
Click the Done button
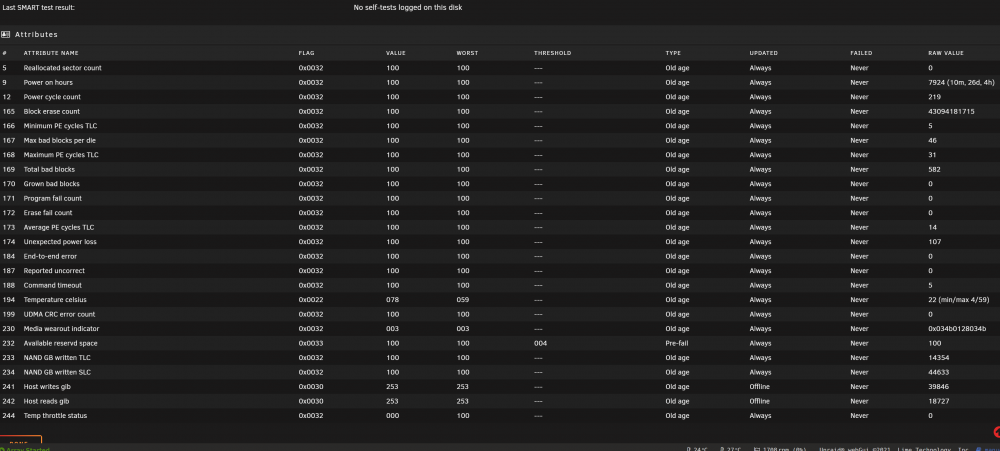20,440
